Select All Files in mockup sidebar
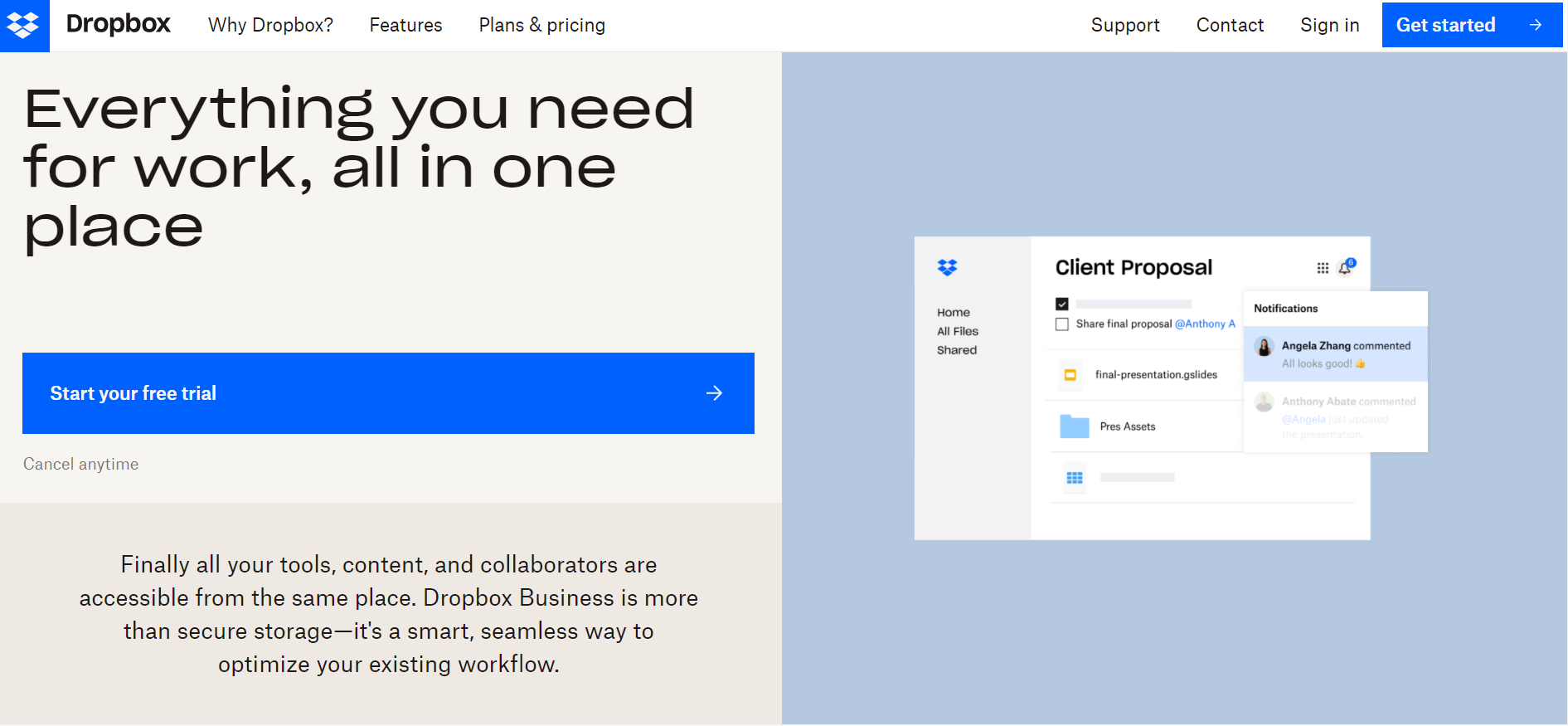 pyautogui.click(x=958, y=331)
